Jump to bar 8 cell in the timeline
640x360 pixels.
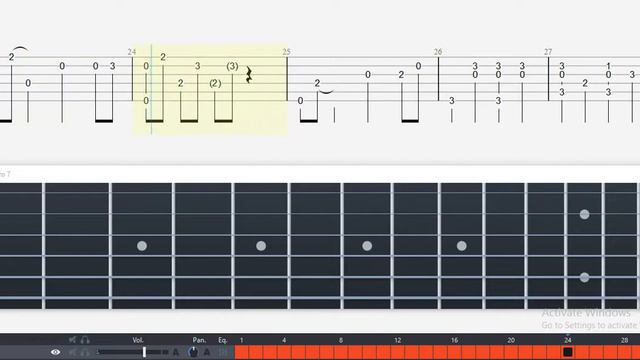(341, 352)
